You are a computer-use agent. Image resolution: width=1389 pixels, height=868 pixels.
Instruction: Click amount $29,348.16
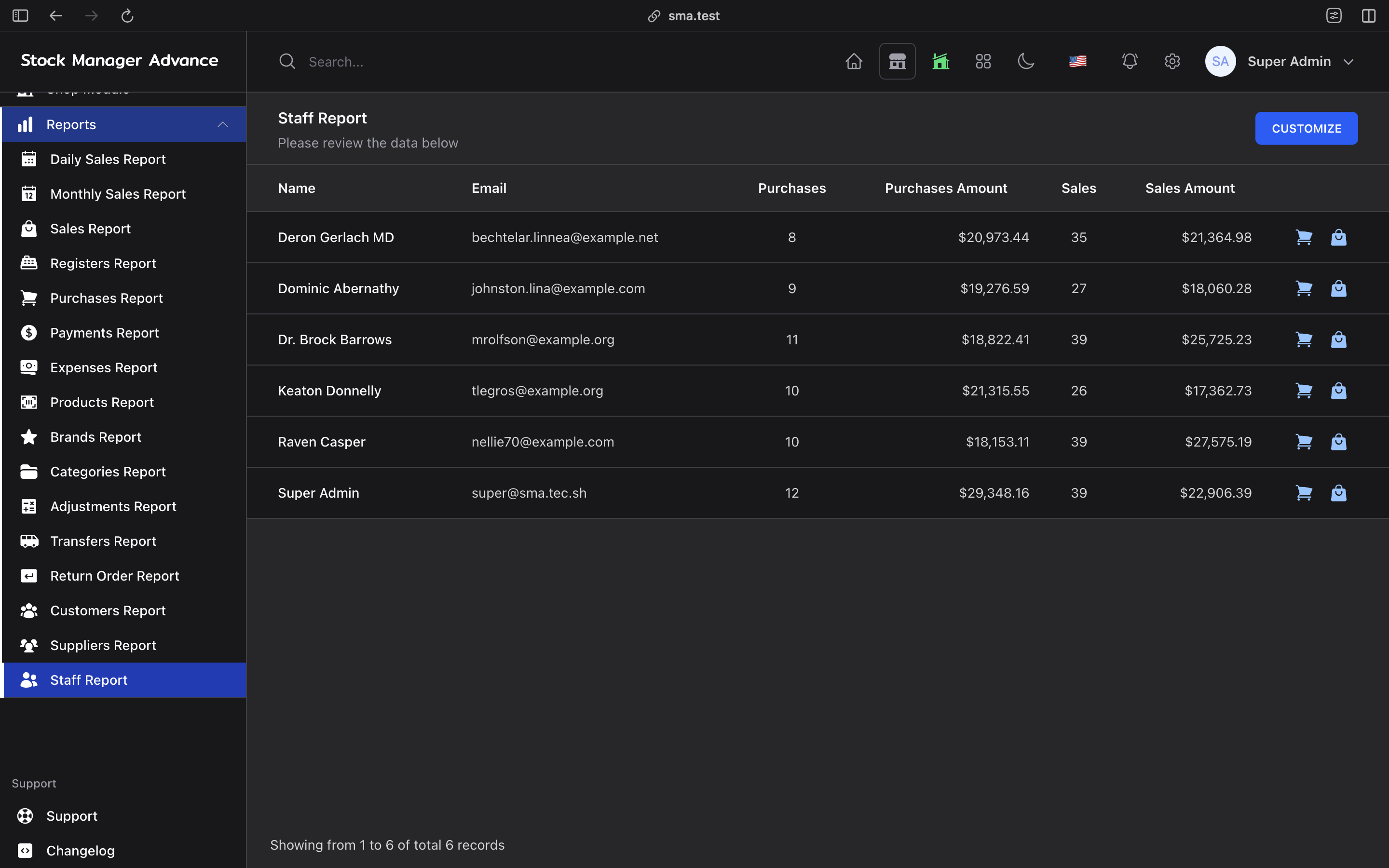pos(994,493)
